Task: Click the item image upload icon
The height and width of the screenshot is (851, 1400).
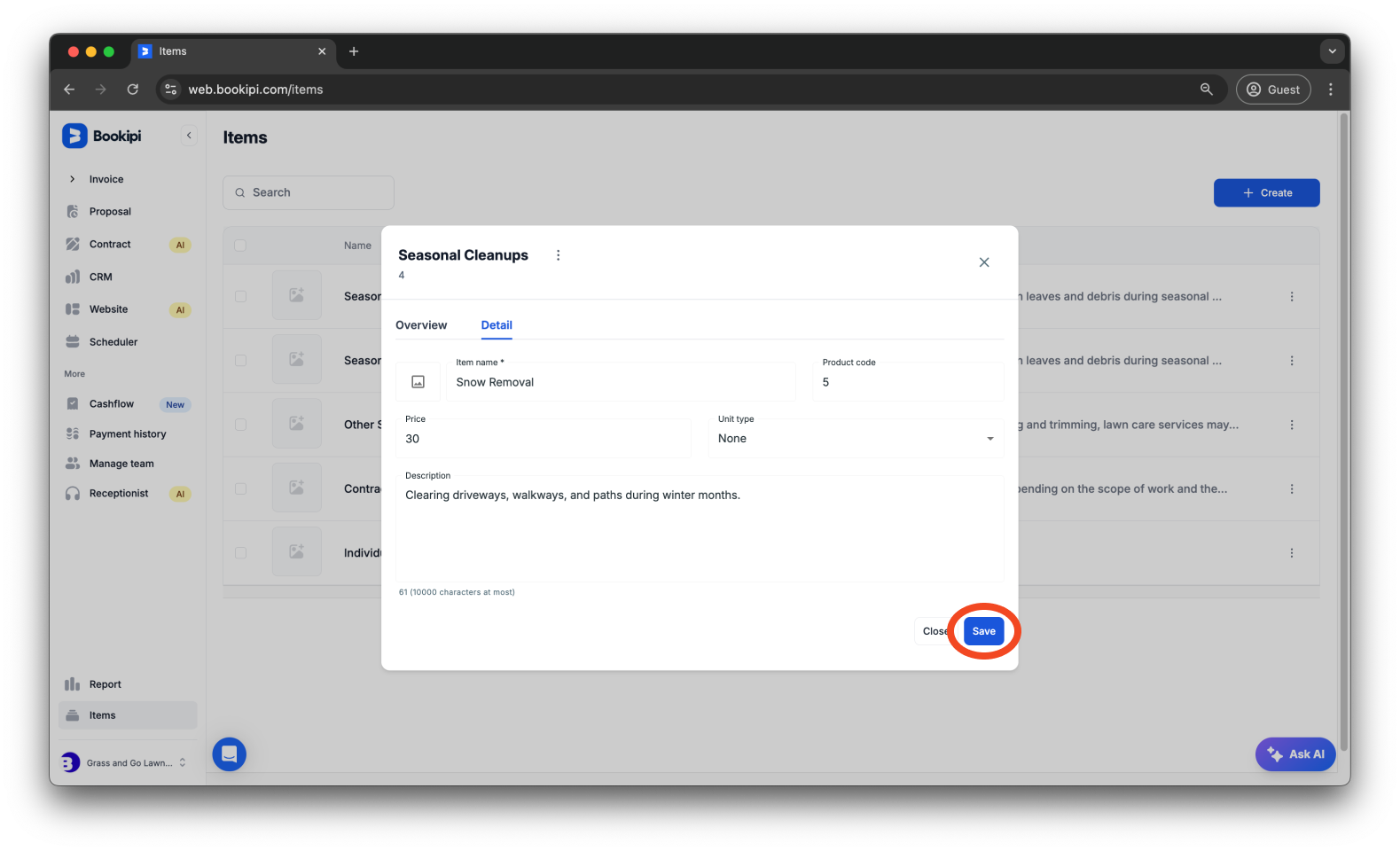Action: [x=418, y=382]
